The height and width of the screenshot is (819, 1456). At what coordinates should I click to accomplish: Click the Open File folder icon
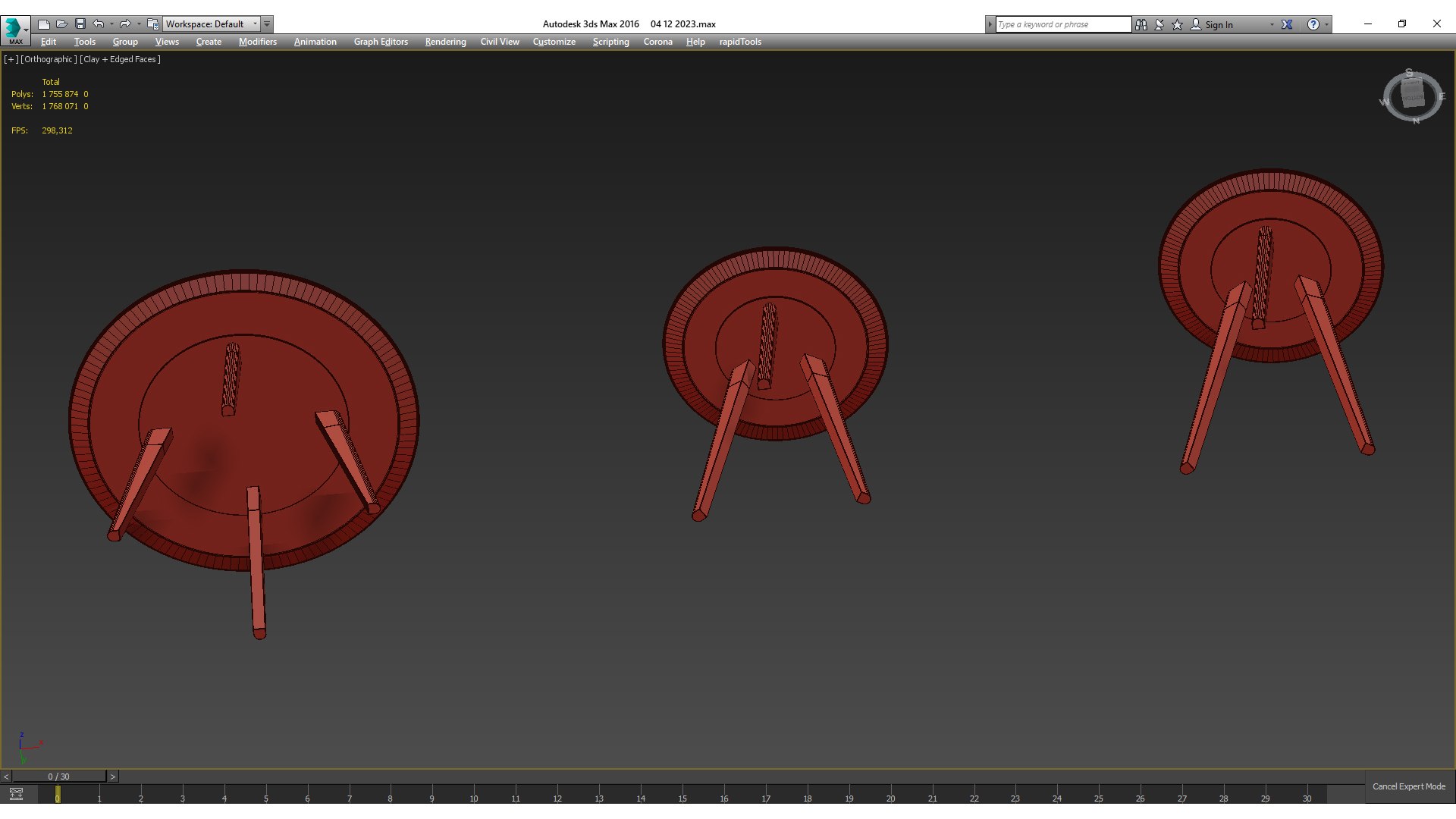tap(62, 24)
